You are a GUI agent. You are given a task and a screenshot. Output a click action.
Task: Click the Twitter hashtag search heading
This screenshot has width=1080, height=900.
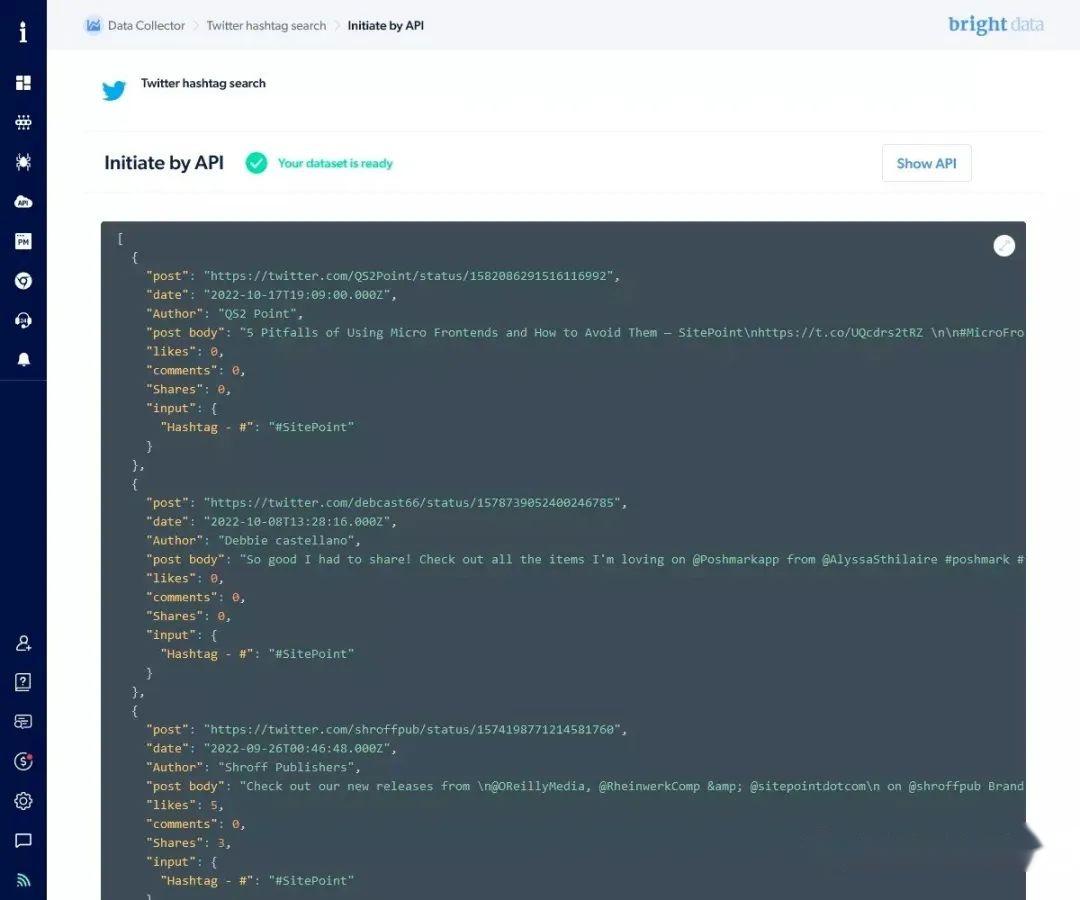click(x=203, y=83)
